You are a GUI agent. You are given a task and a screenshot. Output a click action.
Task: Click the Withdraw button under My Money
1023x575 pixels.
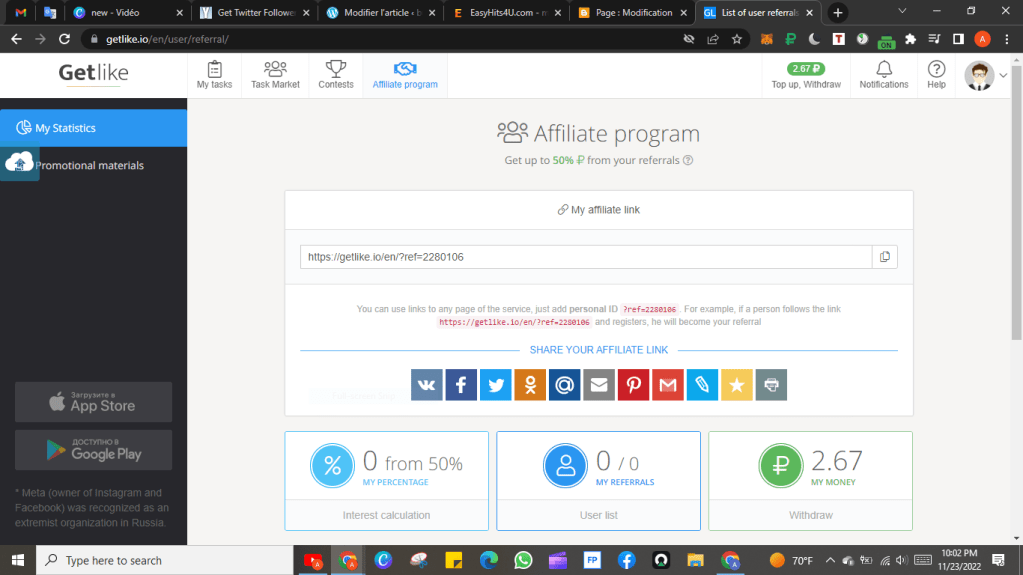tap(810, 515)
